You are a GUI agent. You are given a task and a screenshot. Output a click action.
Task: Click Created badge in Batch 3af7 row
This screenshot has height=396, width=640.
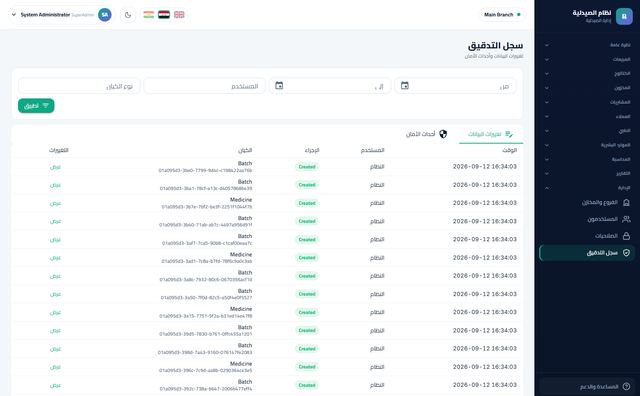click(307, 240)
